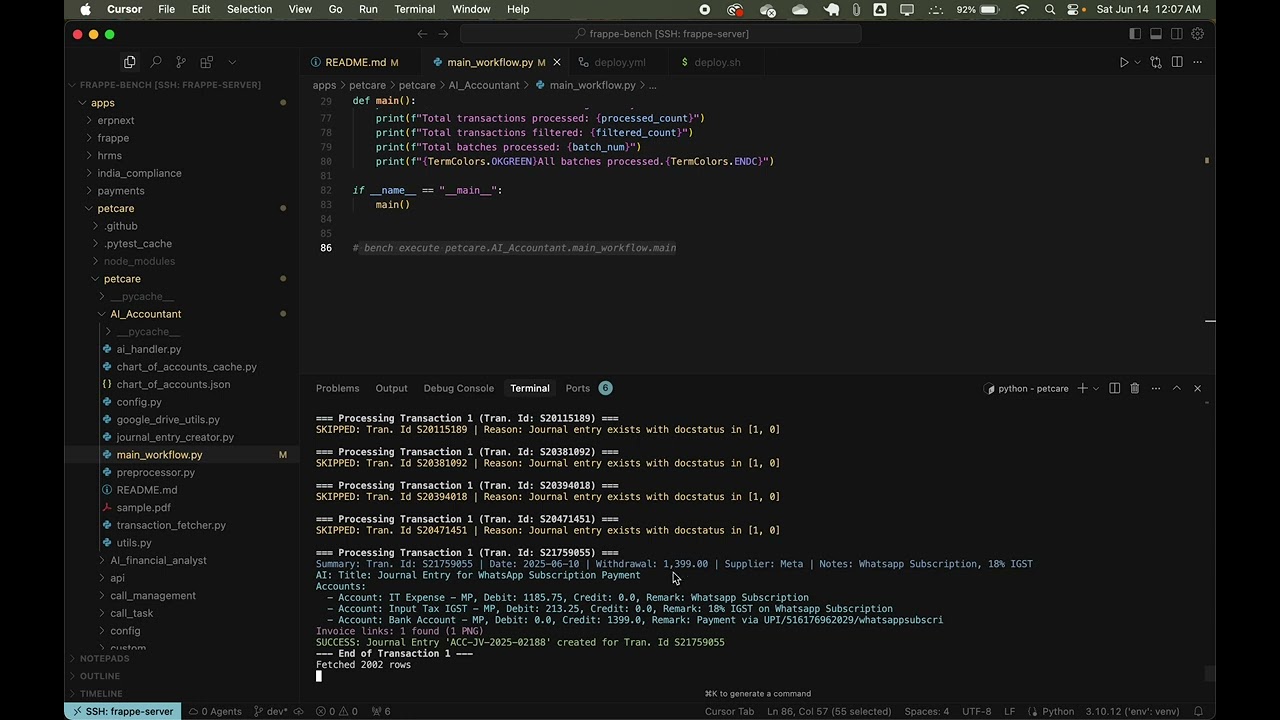1280x720 pixels.
Task: Expand the AI_financial_analyst folder
Action: 158,560
